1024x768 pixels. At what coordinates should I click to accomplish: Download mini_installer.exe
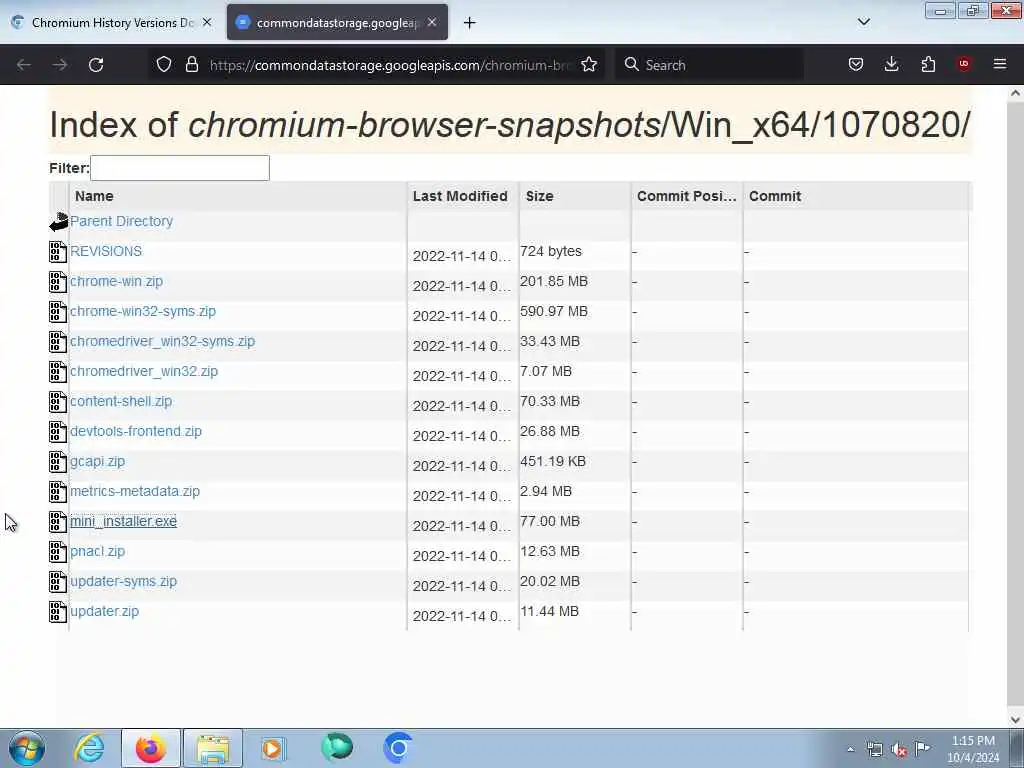[123, 522]
